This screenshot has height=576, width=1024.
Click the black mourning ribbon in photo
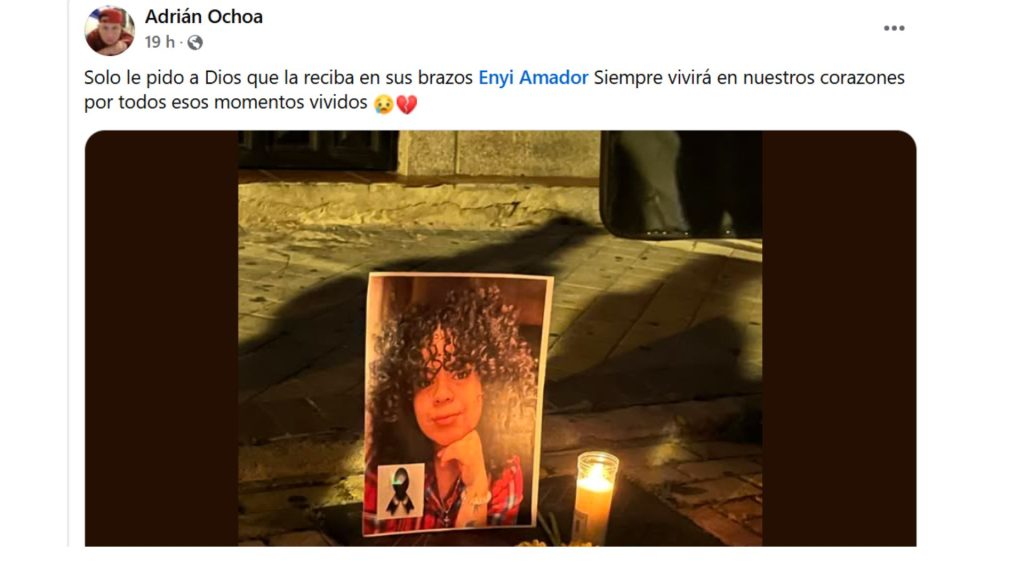400,491
